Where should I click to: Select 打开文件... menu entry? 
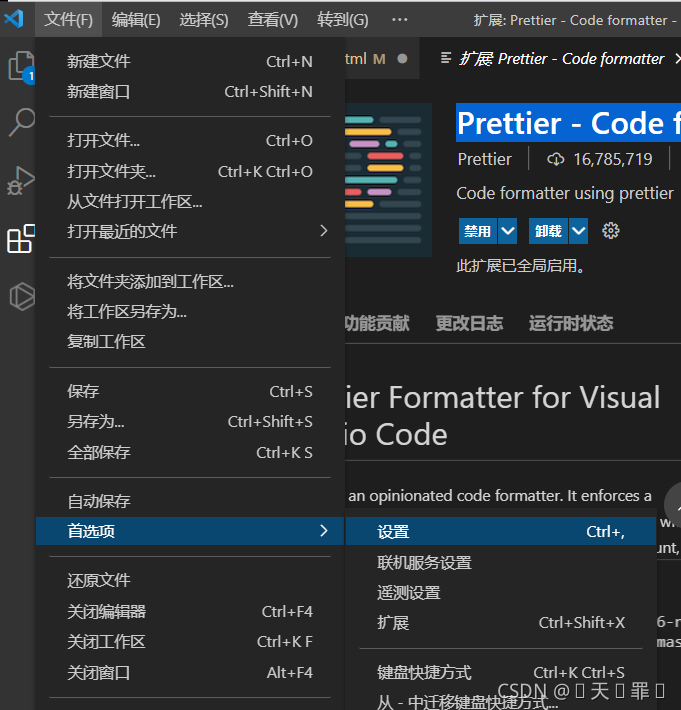pyautogui.click(x=190, y=140)
